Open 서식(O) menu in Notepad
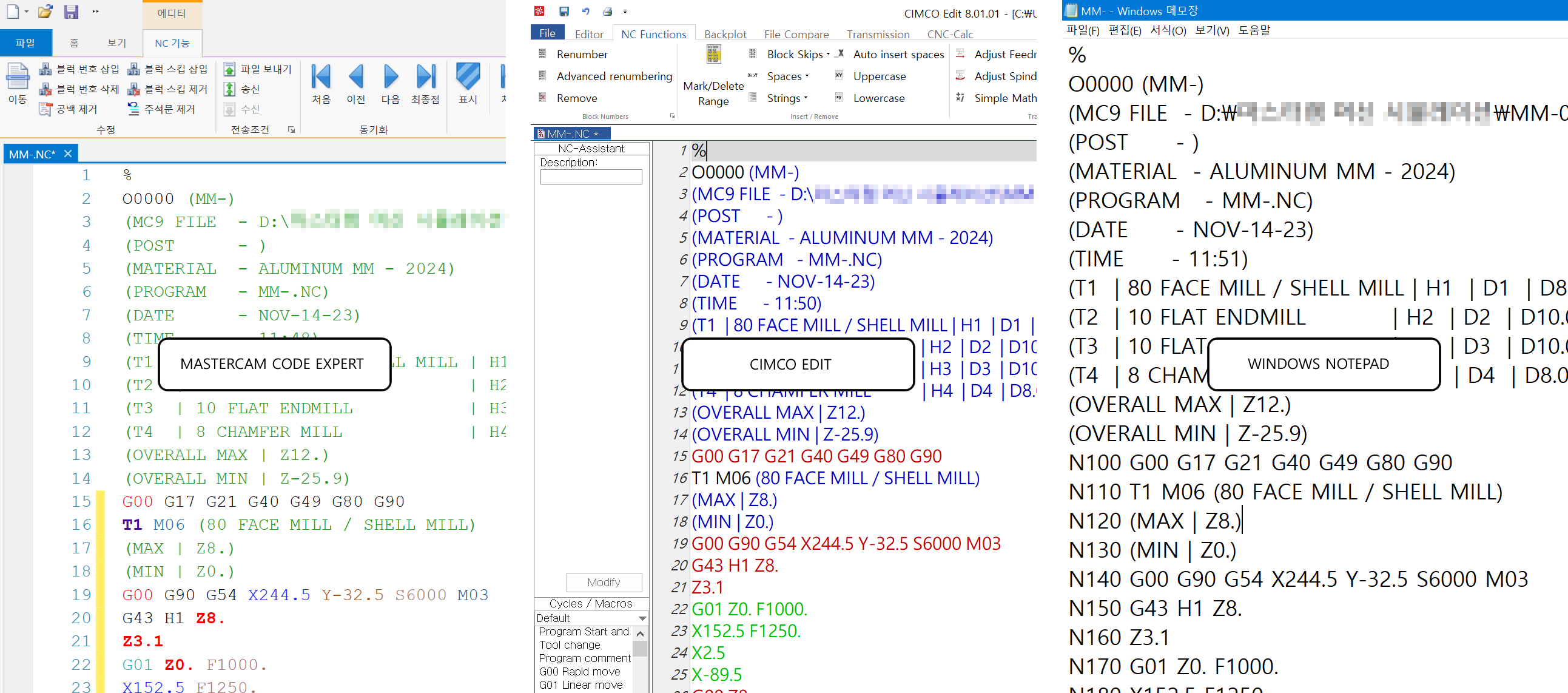The width and height of the screenshot is (1568, 693). pos(1168,30)
